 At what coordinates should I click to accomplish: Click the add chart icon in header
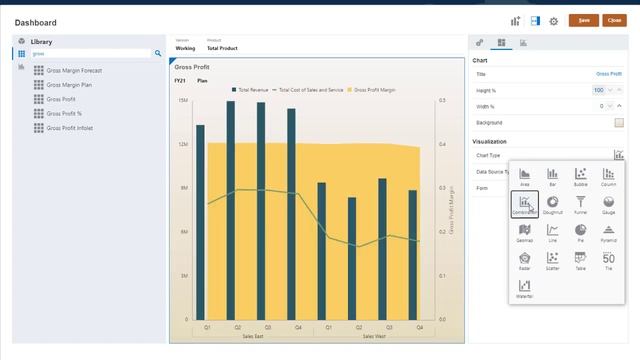515,21
